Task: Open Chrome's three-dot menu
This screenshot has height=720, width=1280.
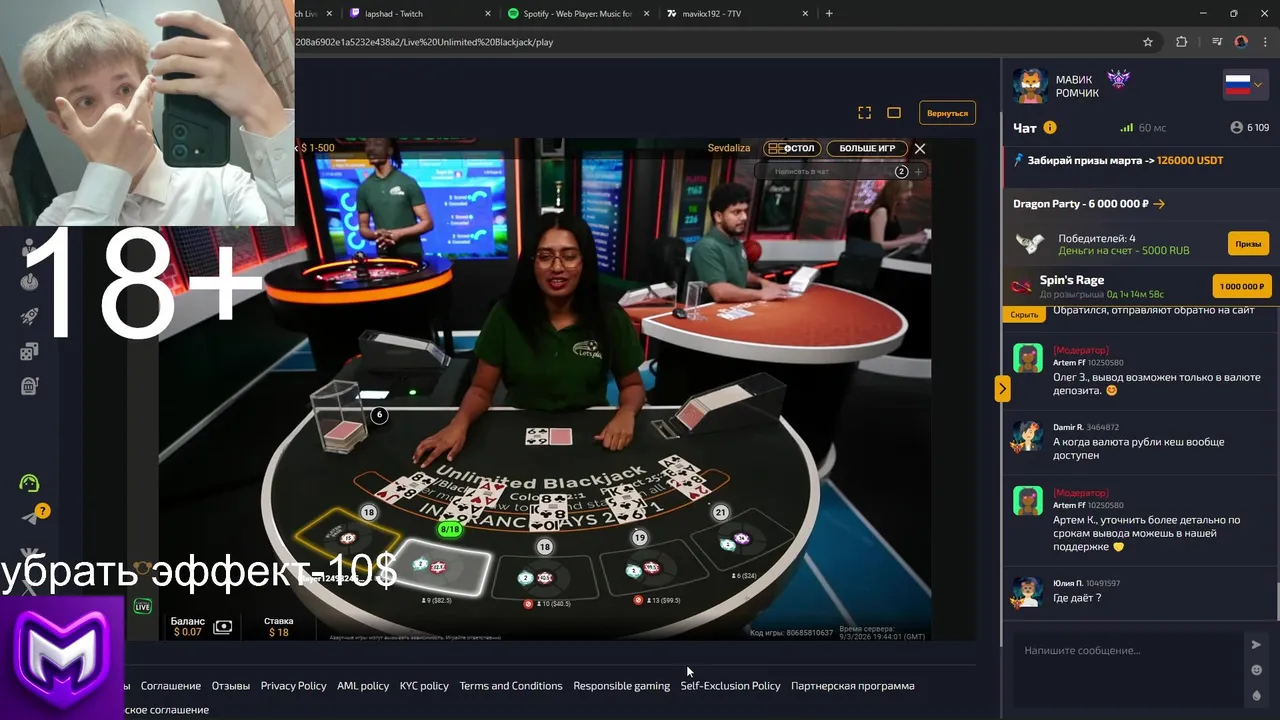Action: (x=1264, y=42)
